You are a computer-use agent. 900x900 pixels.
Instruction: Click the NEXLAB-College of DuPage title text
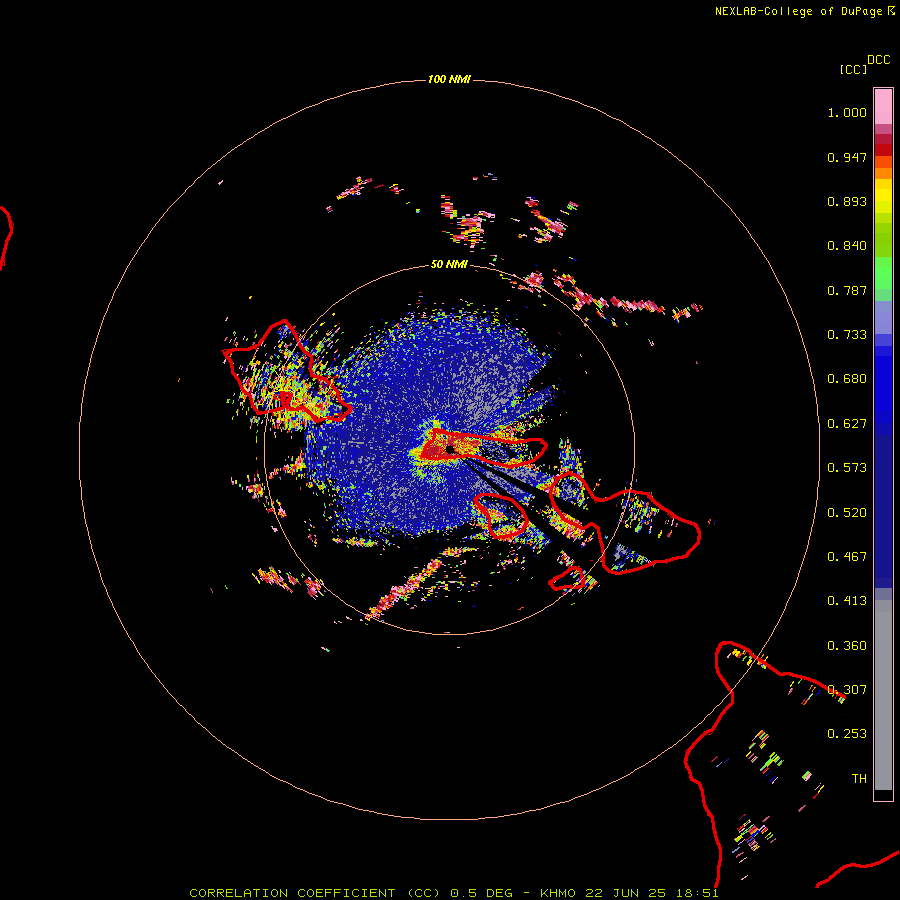point(804,11)
